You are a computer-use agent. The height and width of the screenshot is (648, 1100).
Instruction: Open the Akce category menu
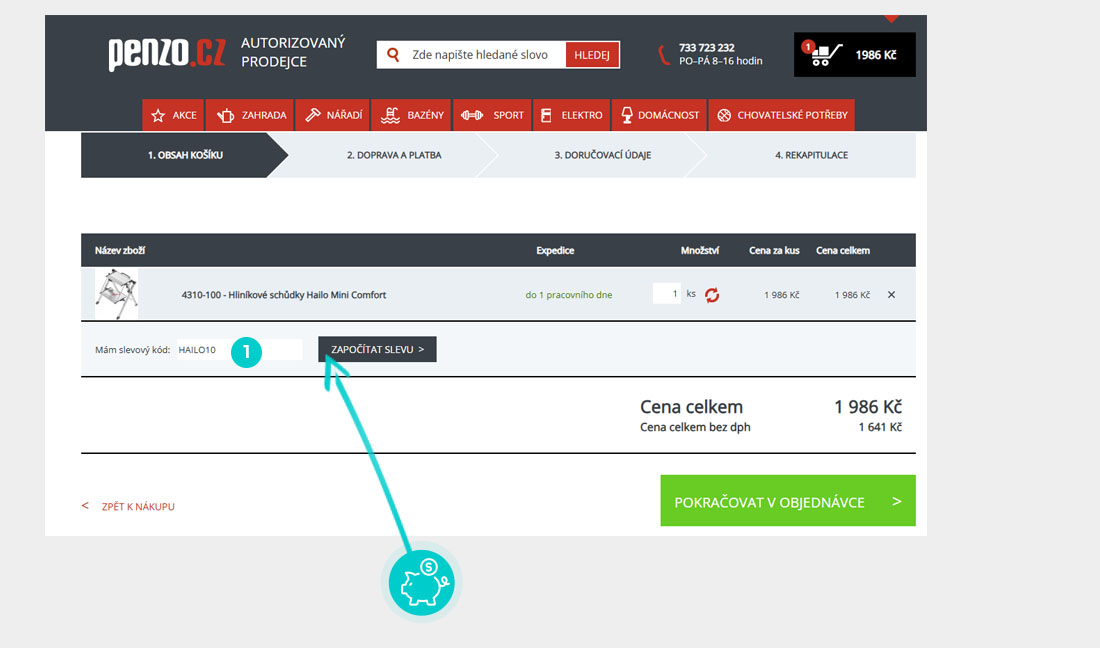(x=173, y=115)
